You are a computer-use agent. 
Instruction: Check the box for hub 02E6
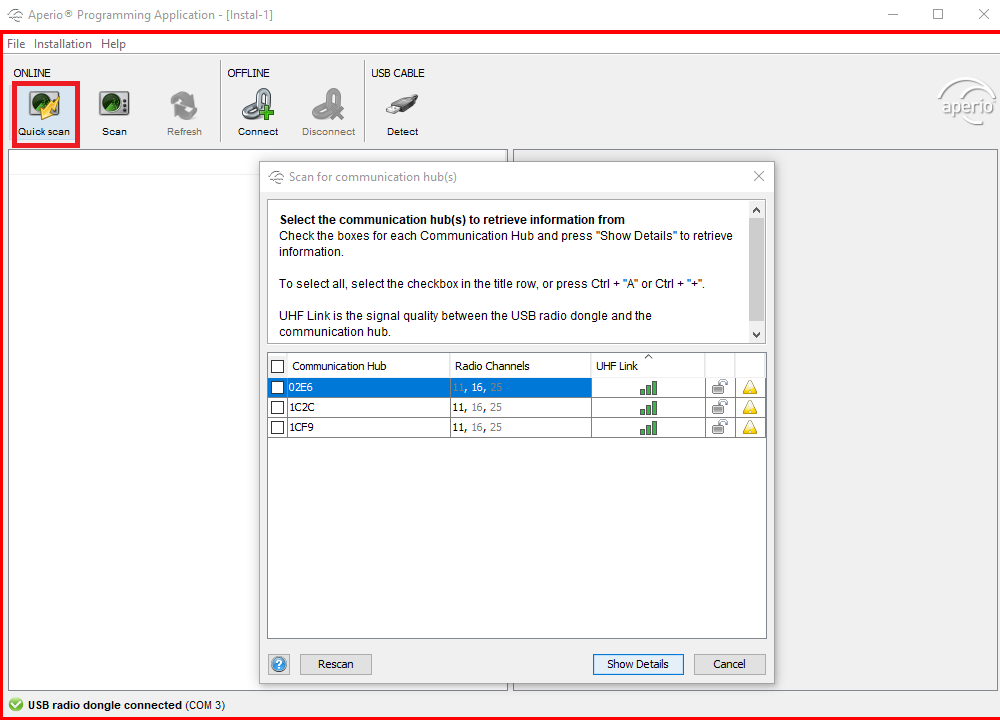tap(278, 387)
